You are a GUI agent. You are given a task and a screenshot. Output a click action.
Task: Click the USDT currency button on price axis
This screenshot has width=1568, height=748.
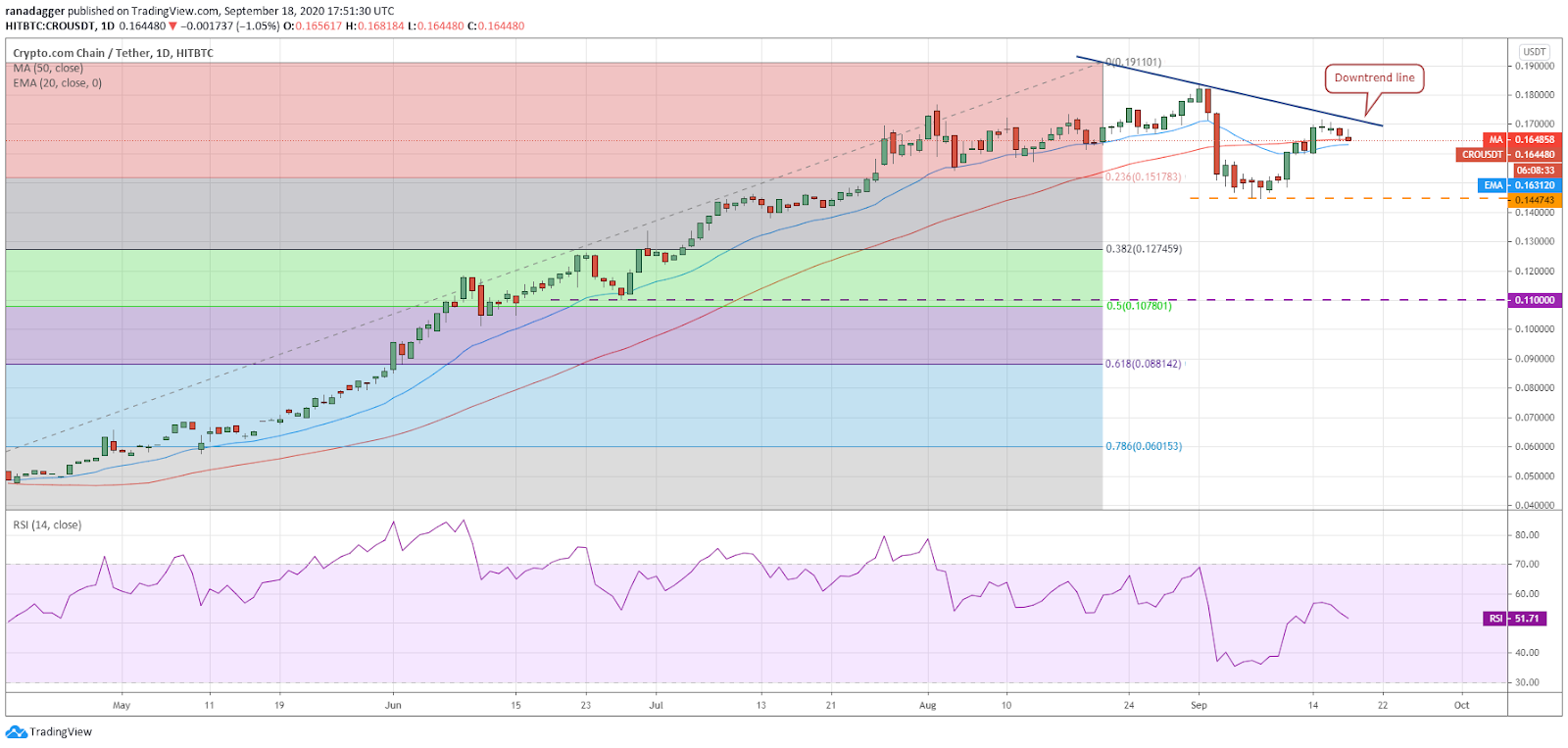click(x=1535, y=52)
